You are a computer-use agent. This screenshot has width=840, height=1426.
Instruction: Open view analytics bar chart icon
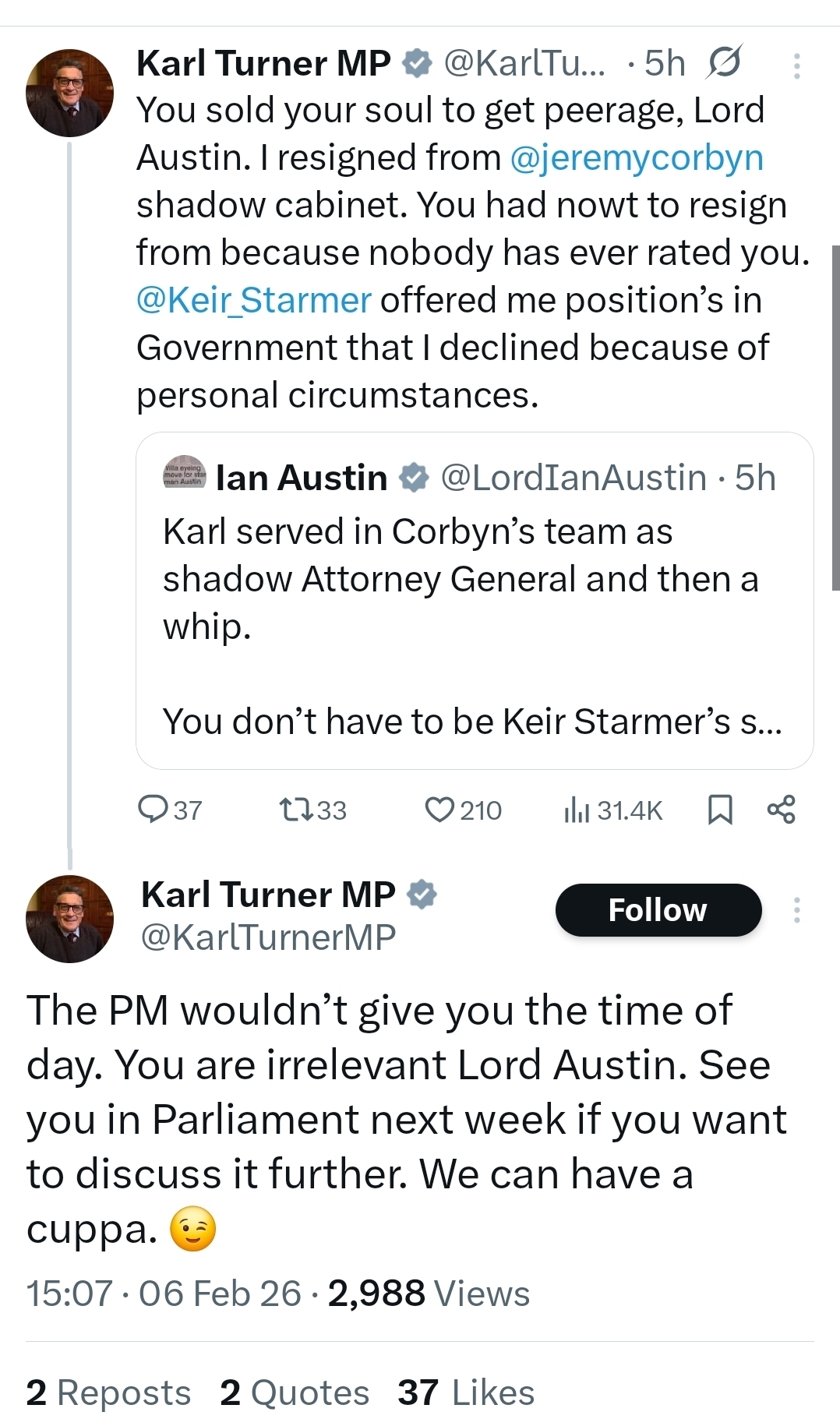(576, 810)
